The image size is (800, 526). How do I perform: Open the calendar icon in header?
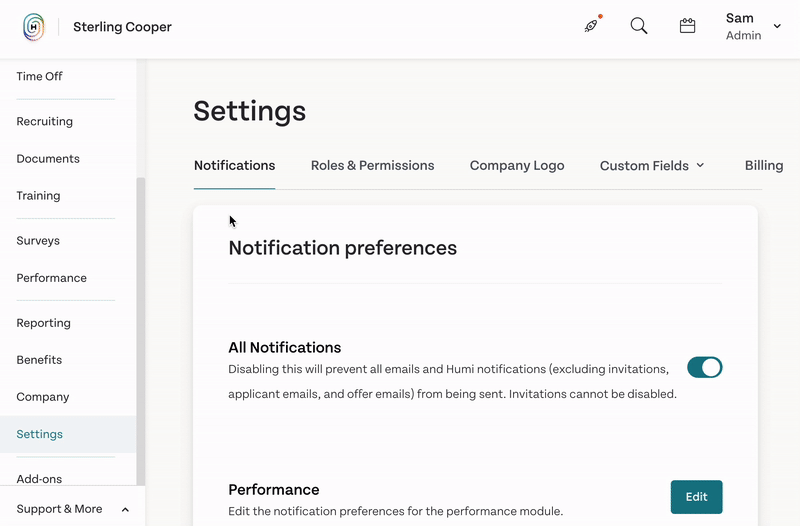[x=688, y=26]
